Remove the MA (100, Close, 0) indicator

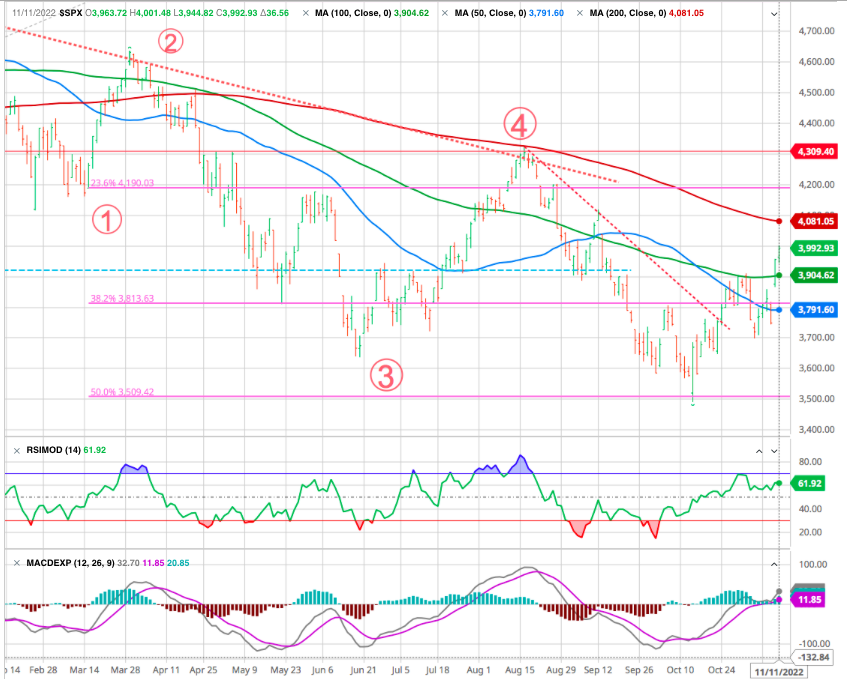point(306,13)
